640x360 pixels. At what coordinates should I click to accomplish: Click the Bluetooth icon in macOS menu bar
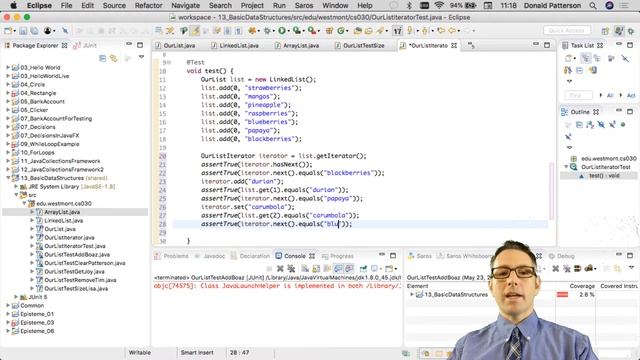point(409,6)
